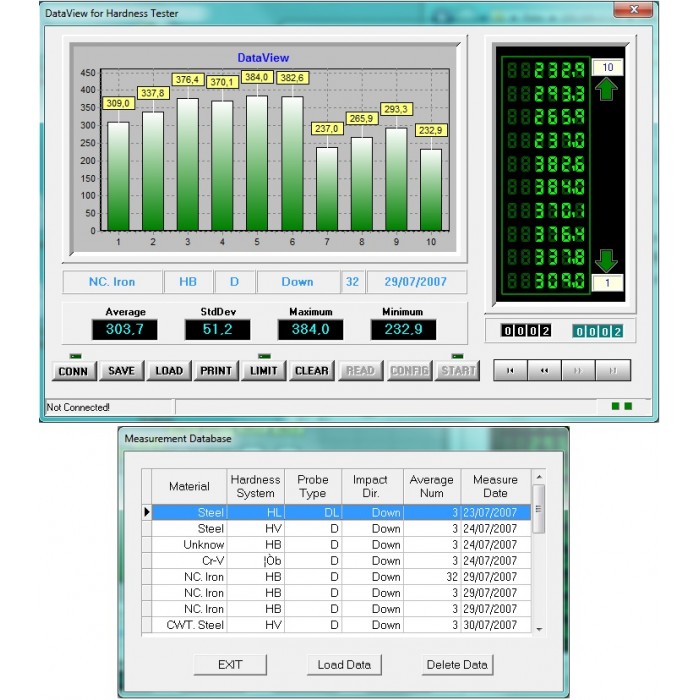Click the Hardness System column header
The image size is (700, 700).
255,486
